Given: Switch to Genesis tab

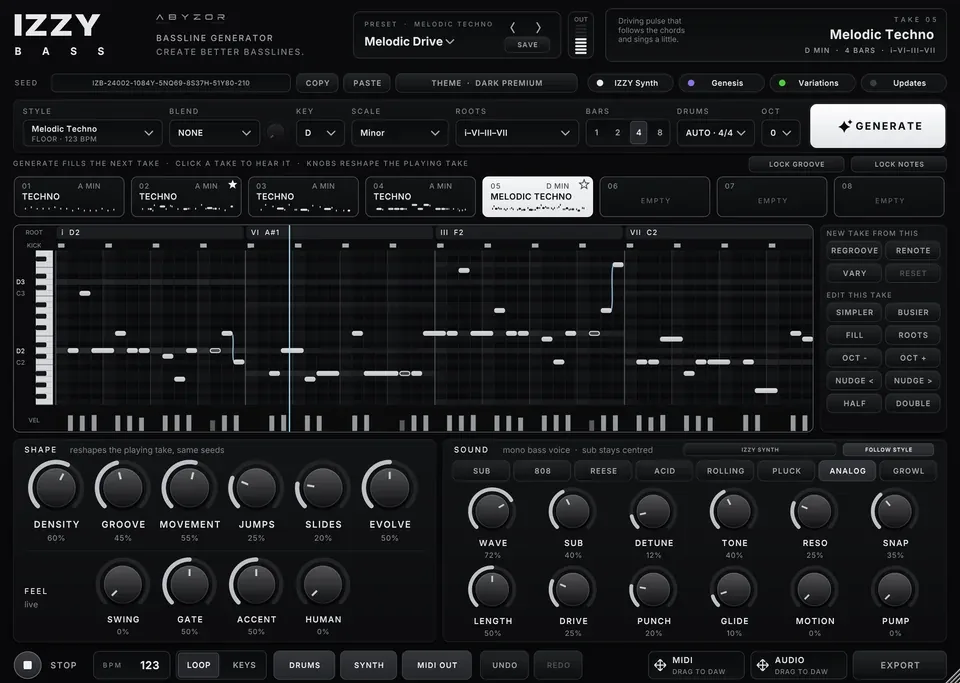Looking at the screenshot, I should coord(721,83).
